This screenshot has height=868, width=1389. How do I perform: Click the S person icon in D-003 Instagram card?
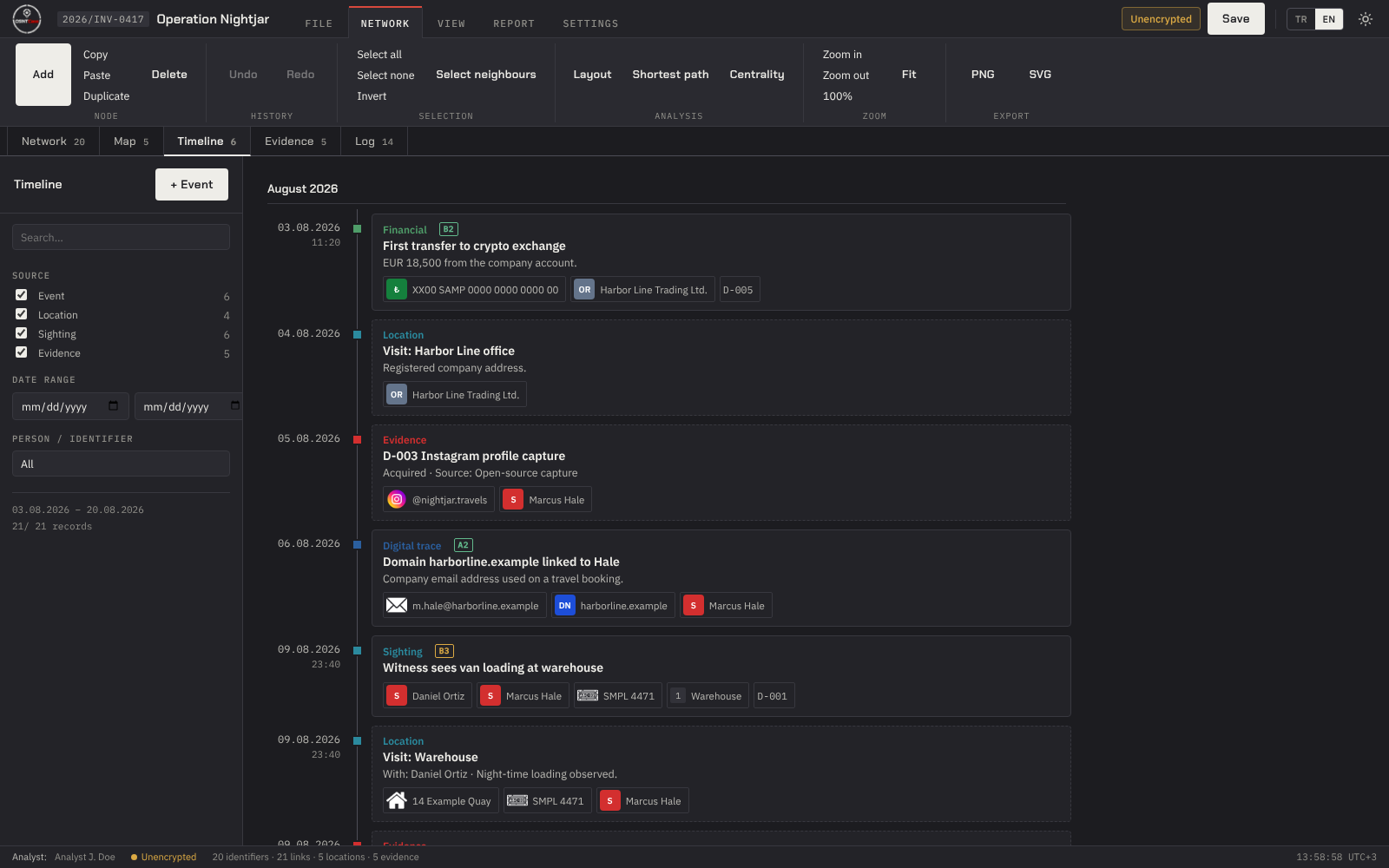click(x=513, y=500)
